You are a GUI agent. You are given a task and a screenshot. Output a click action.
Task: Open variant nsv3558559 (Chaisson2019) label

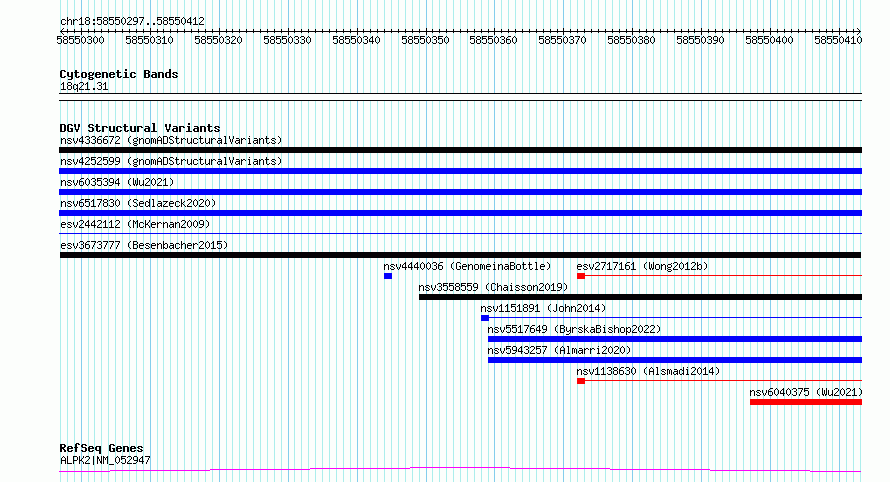493,287
